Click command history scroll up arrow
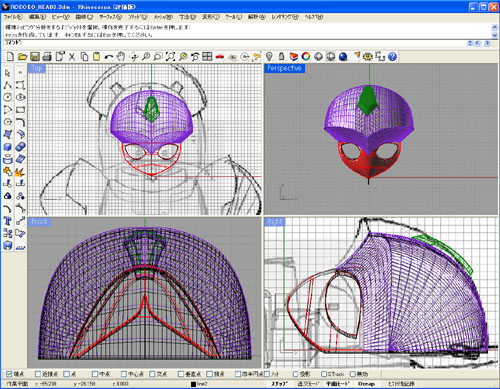This screenshot has width=500, height=389. click(495, 27)
